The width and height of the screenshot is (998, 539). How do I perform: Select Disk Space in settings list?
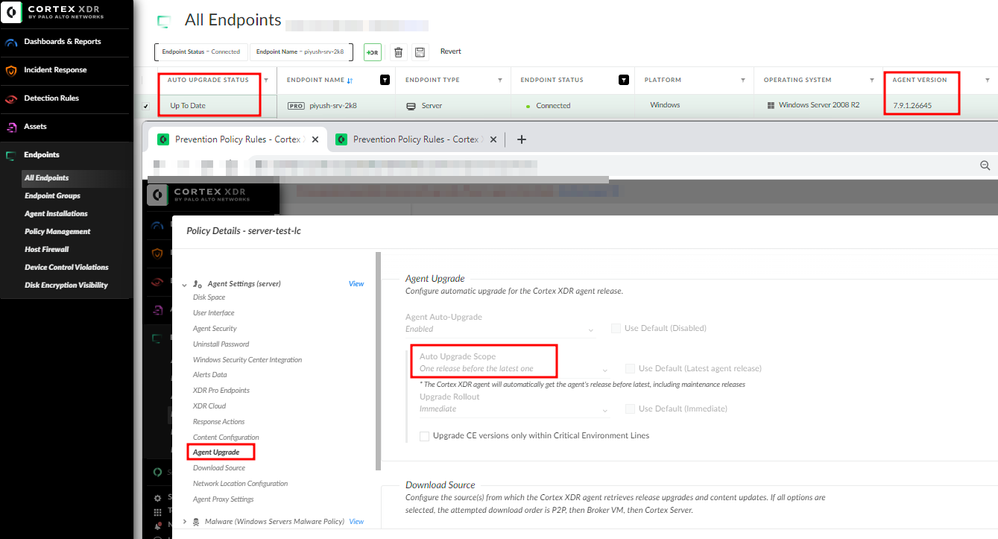tap(209, 298)
